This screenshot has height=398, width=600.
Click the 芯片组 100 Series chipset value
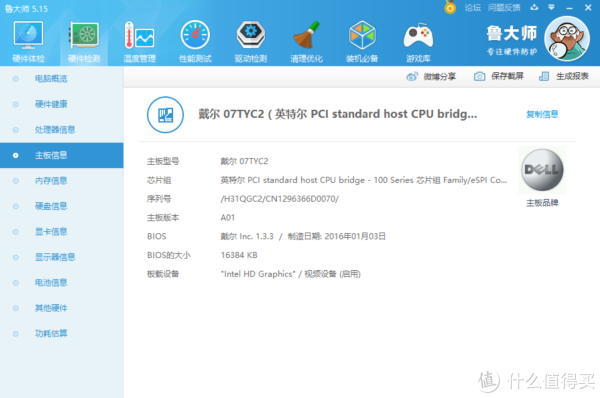364,180
